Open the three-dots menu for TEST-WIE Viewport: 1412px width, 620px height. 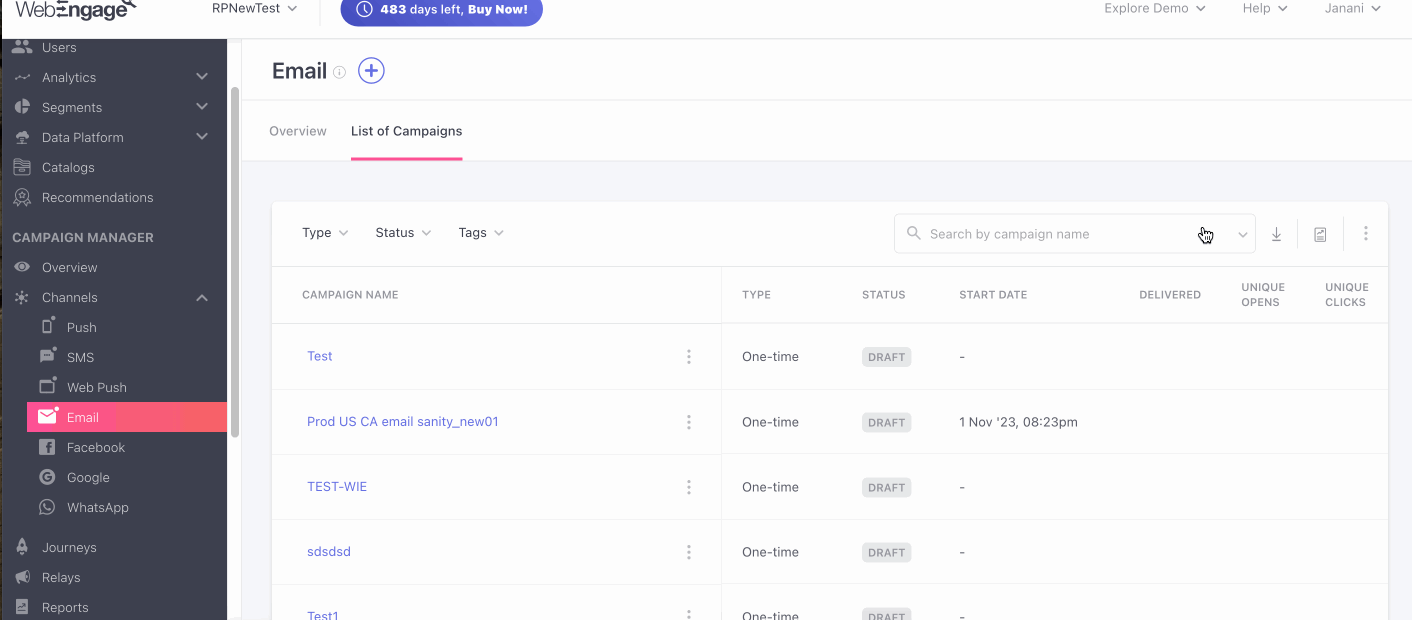689,487
